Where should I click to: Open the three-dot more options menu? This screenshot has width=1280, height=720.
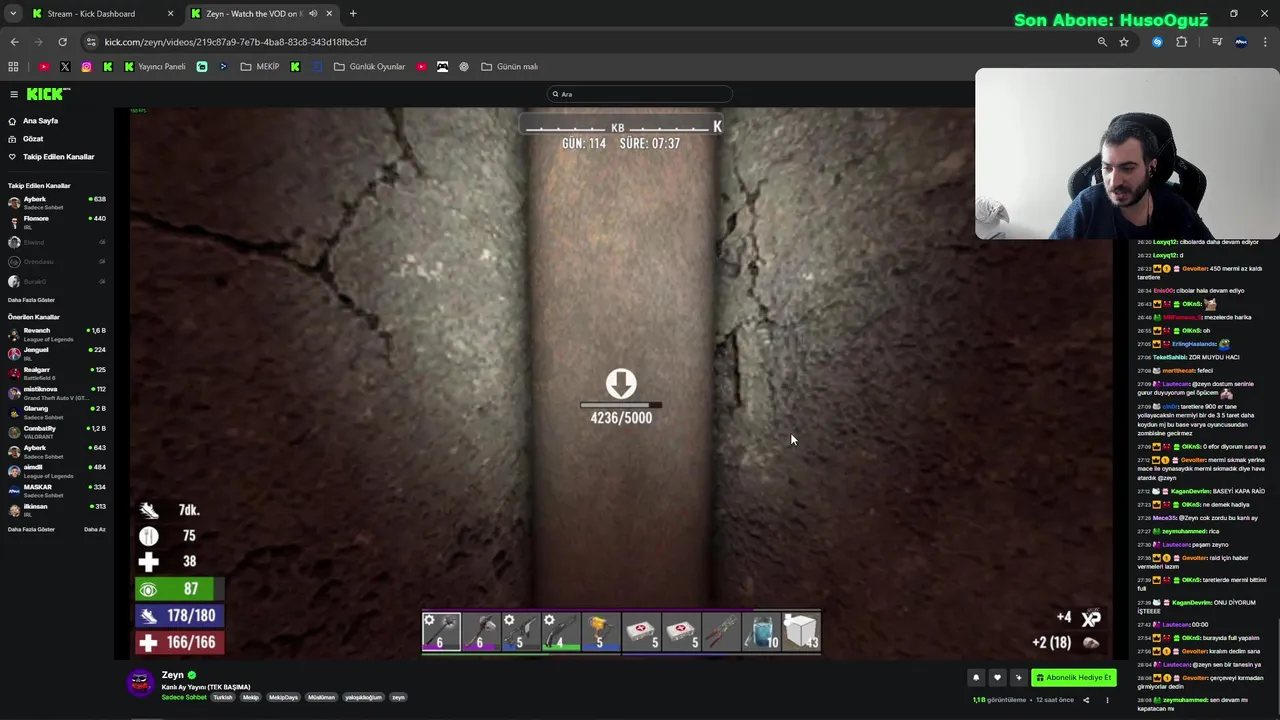coord(1107,700)
